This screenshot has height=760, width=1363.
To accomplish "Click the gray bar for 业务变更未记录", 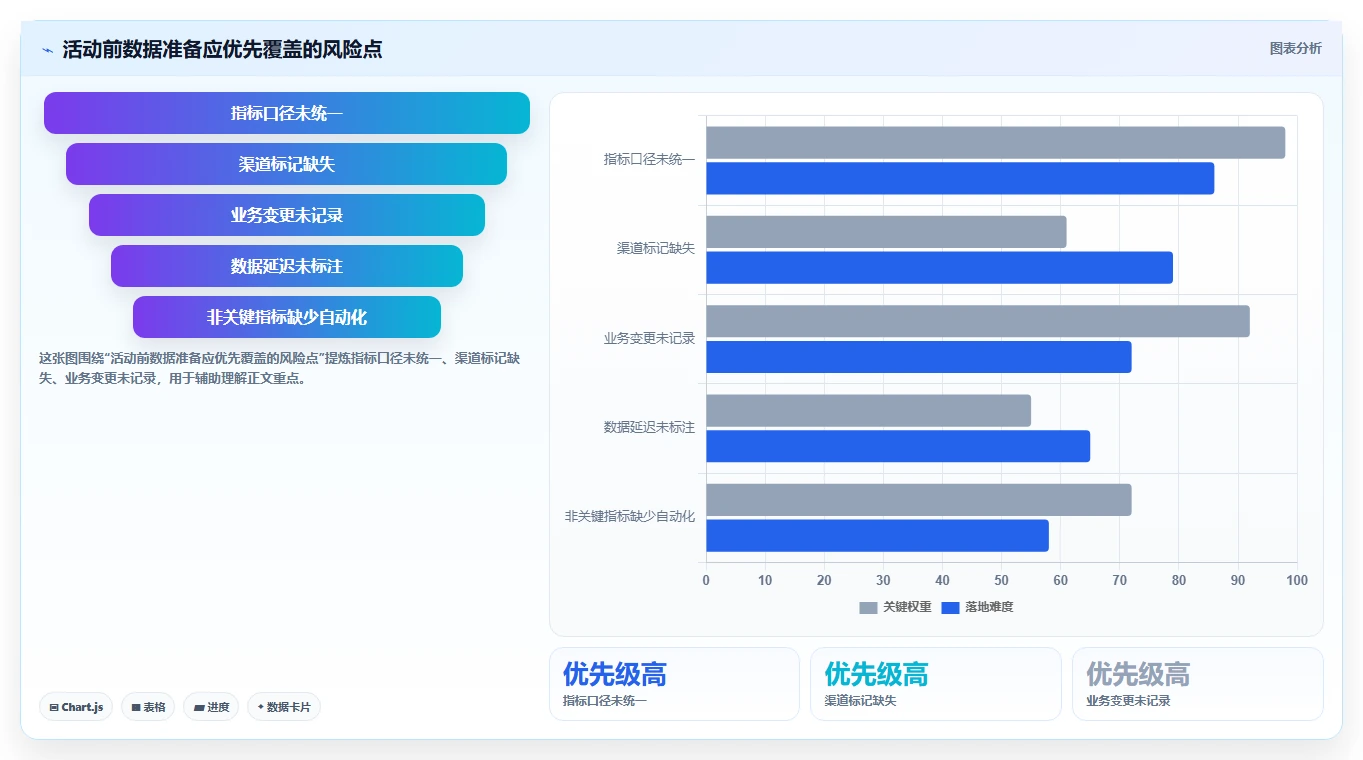I will click(978, 321).
